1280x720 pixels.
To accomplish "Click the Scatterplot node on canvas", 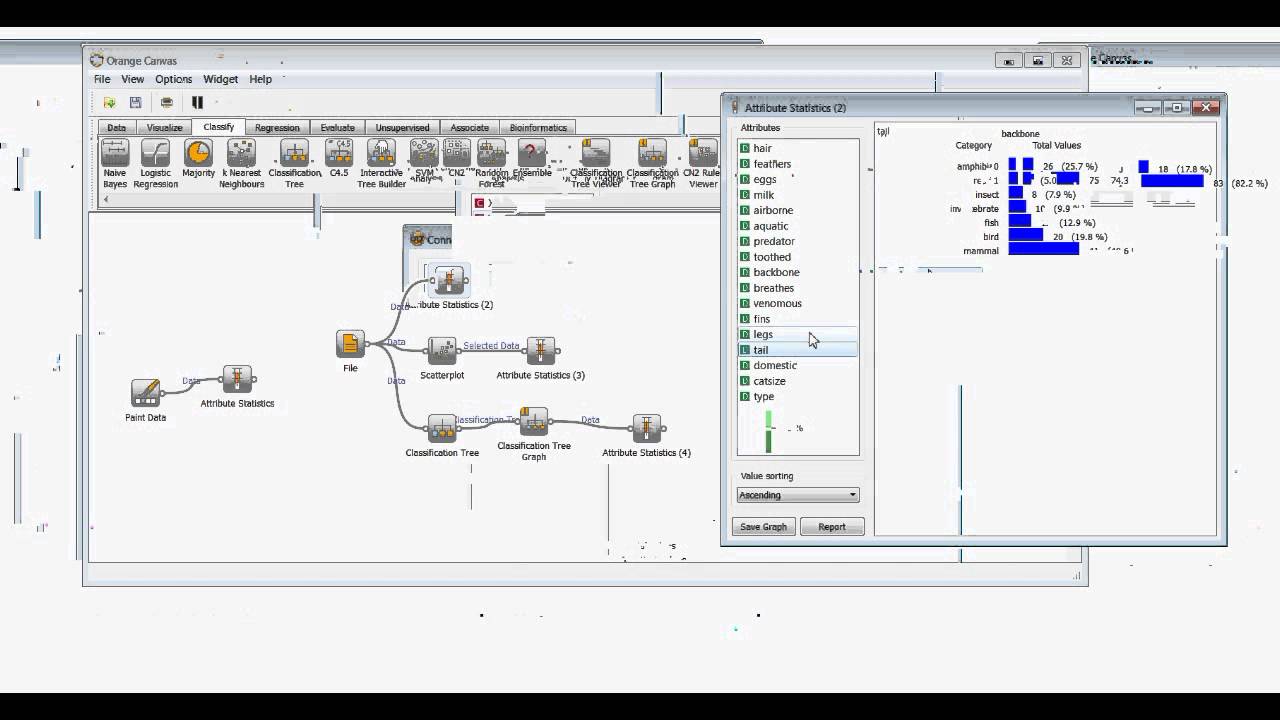I will pos(442,350).
